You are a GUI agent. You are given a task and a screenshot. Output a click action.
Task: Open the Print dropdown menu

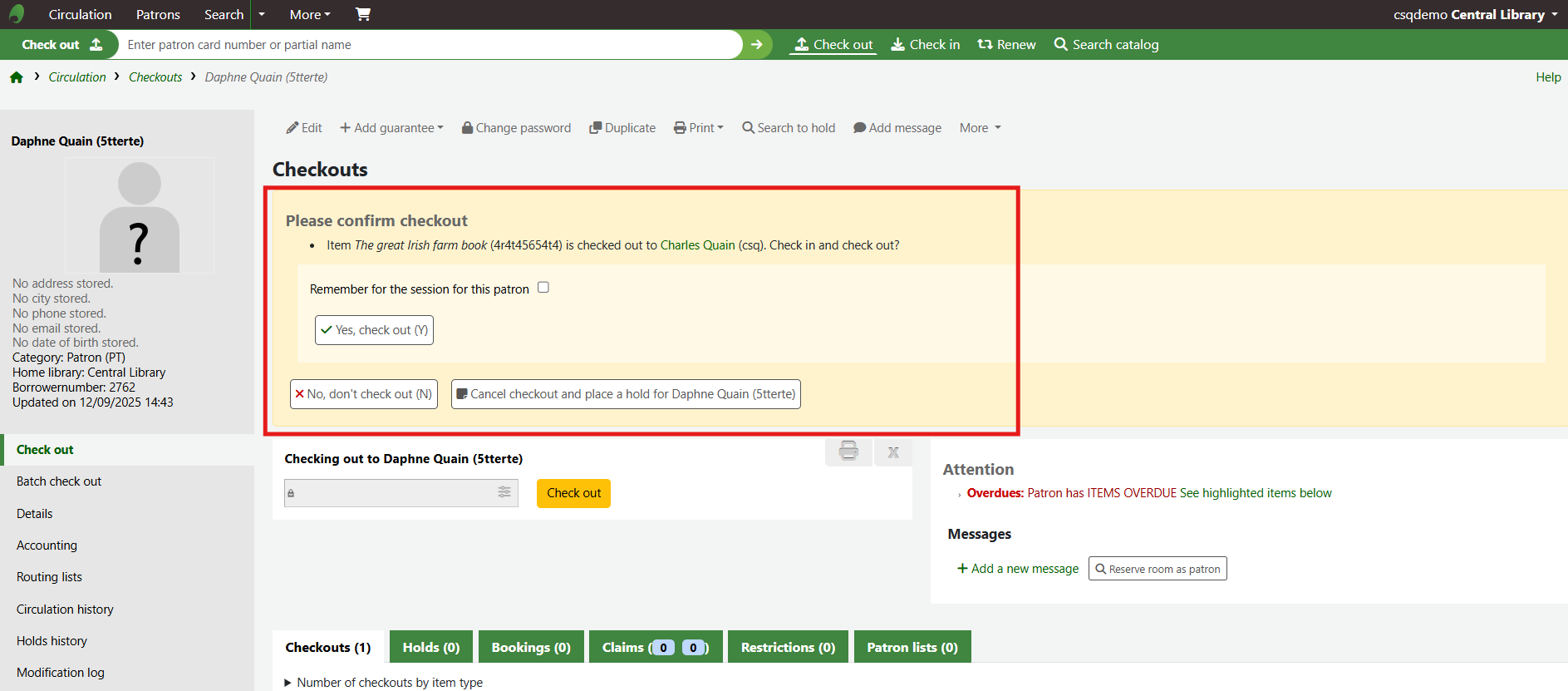tap(699, 128)
